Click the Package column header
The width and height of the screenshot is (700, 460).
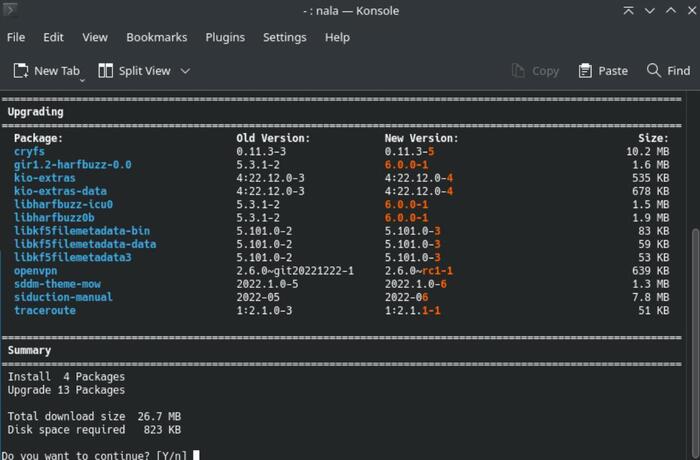pyautogui.click(x=38, y=138)
